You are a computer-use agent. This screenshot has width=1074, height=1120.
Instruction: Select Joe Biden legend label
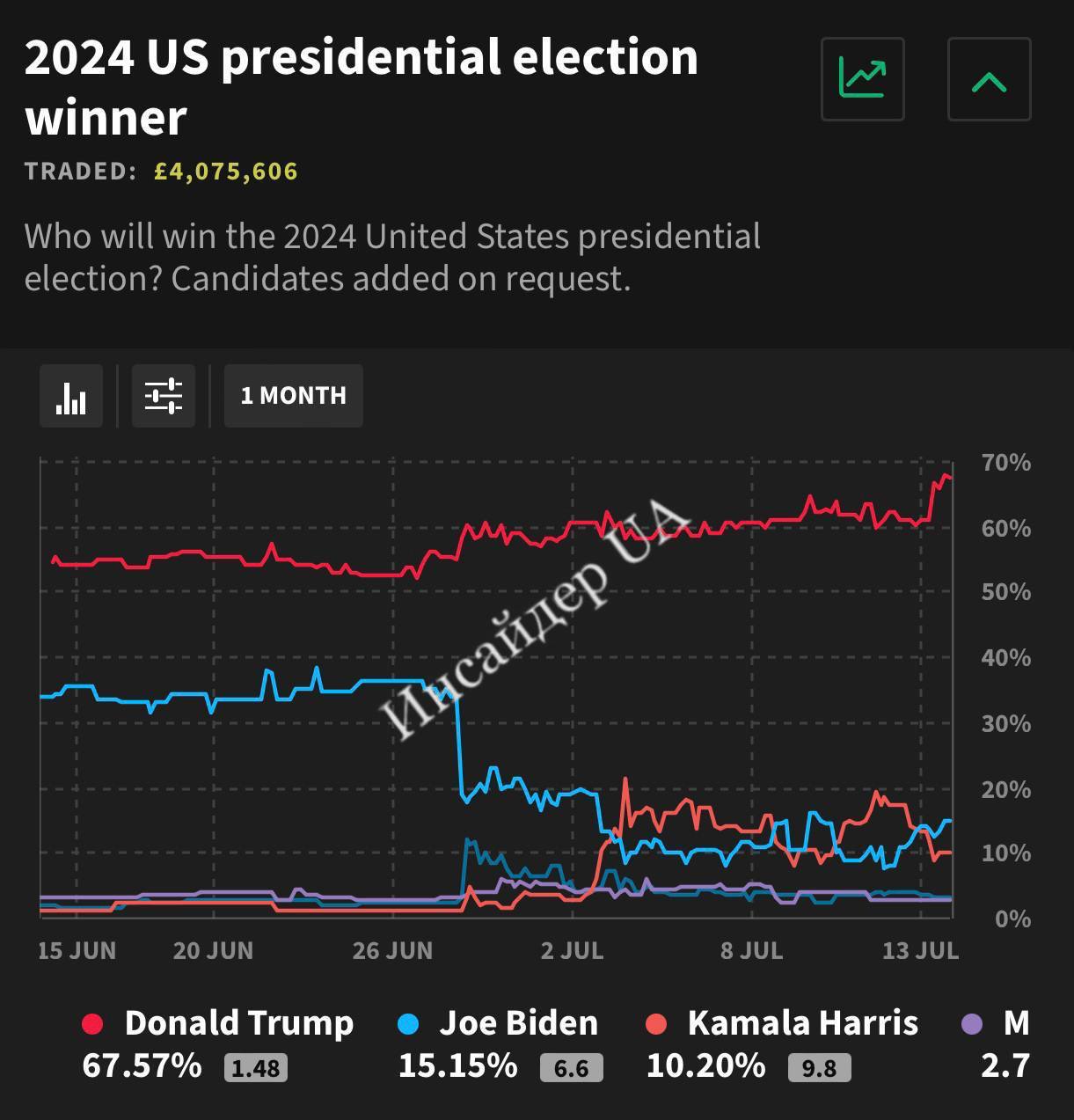click(518, 1023)
